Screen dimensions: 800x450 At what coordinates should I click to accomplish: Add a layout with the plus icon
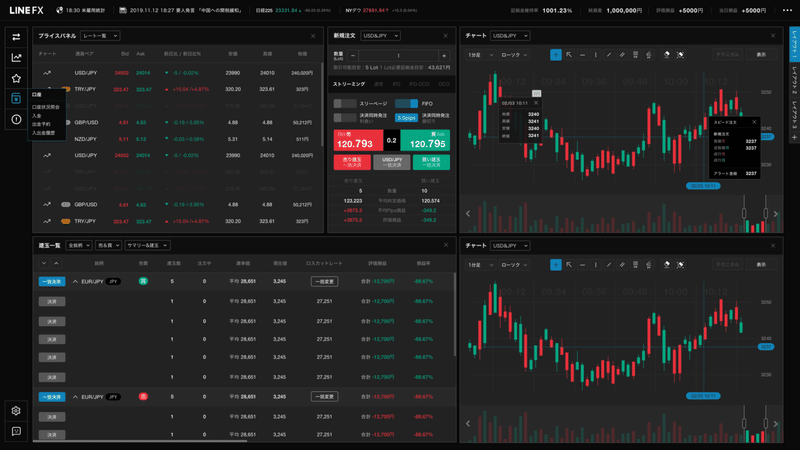click(794, 138)
